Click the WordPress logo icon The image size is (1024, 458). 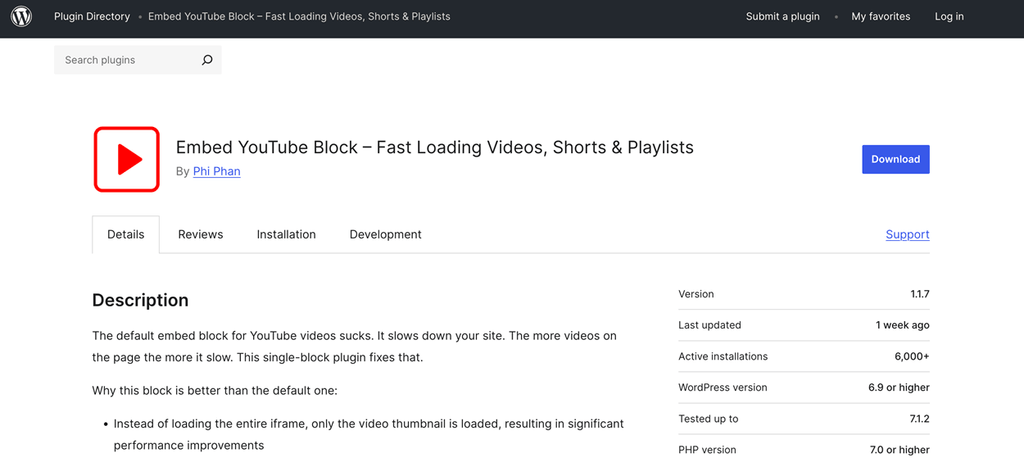coord(22,16)
